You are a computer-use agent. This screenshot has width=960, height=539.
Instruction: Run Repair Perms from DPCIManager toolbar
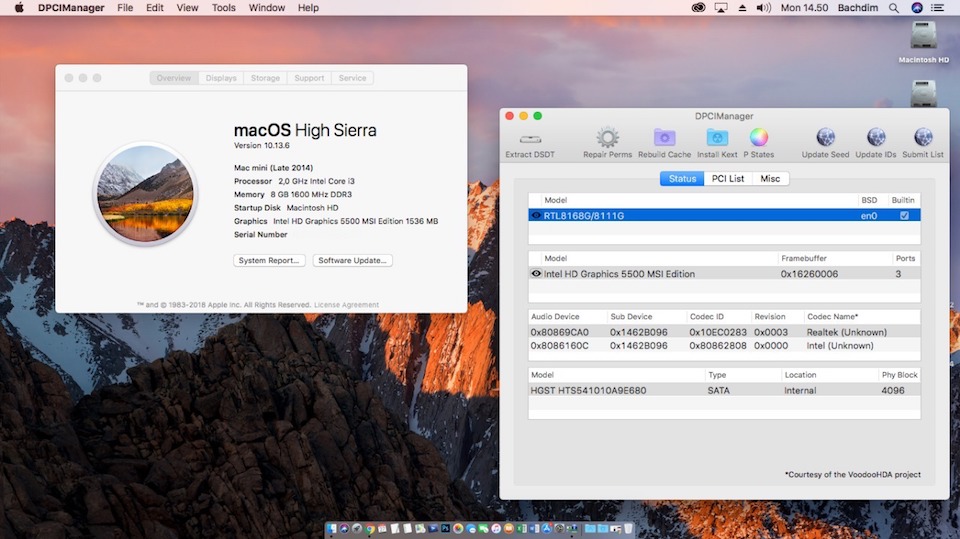[x=607, y=143]
